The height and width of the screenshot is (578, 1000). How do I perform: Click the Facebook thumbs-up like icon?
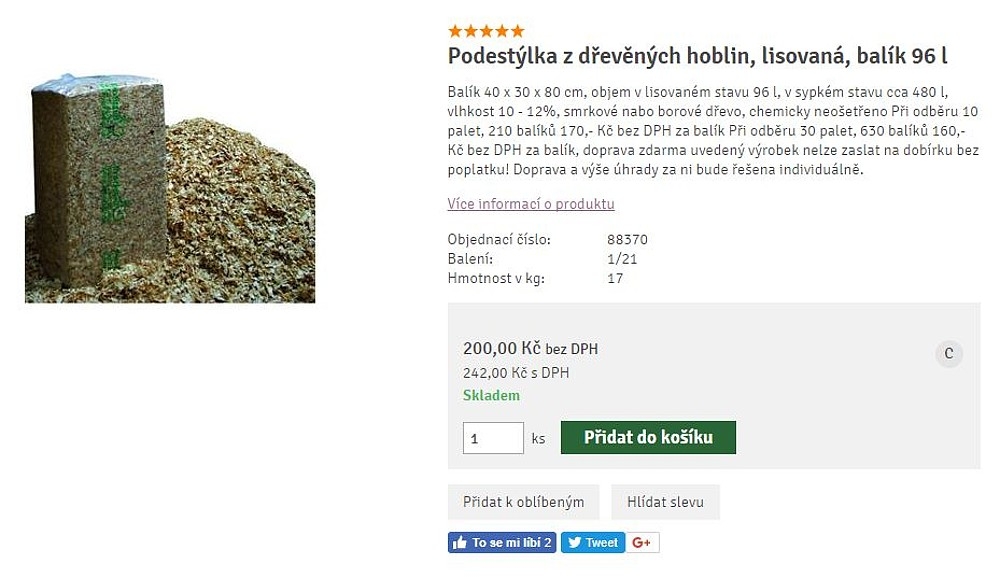click(460, 542)
